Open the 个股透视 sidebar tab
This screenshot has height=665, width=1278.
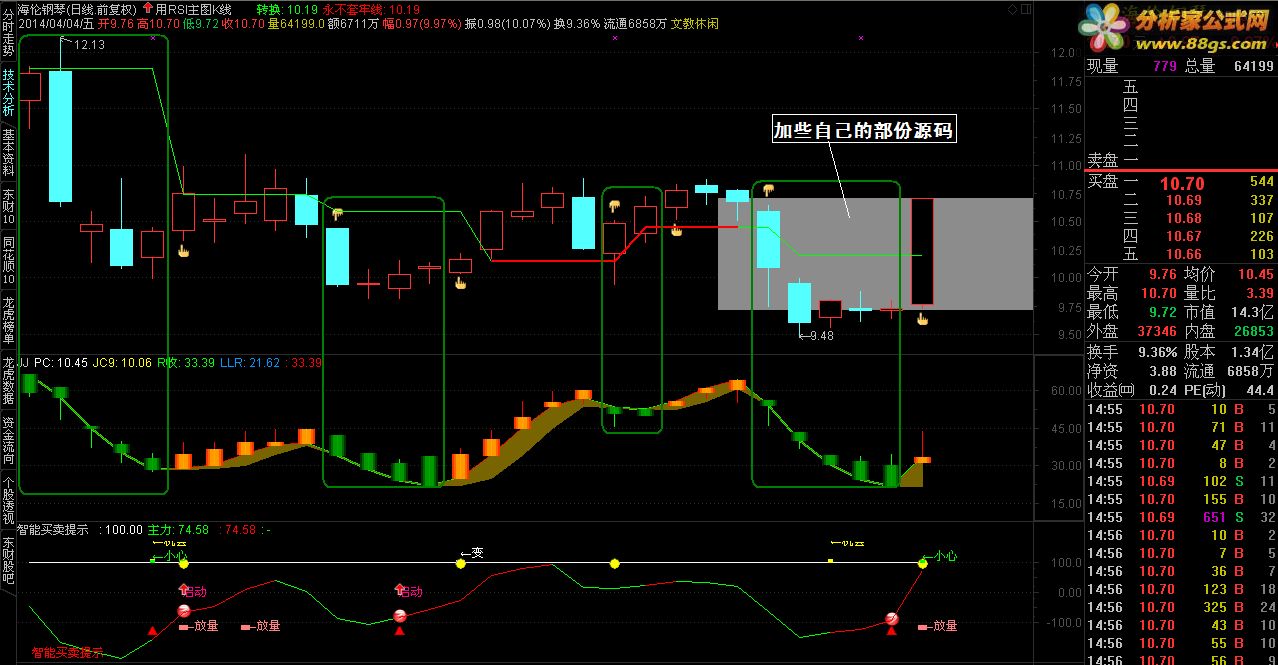click(8, 499)
